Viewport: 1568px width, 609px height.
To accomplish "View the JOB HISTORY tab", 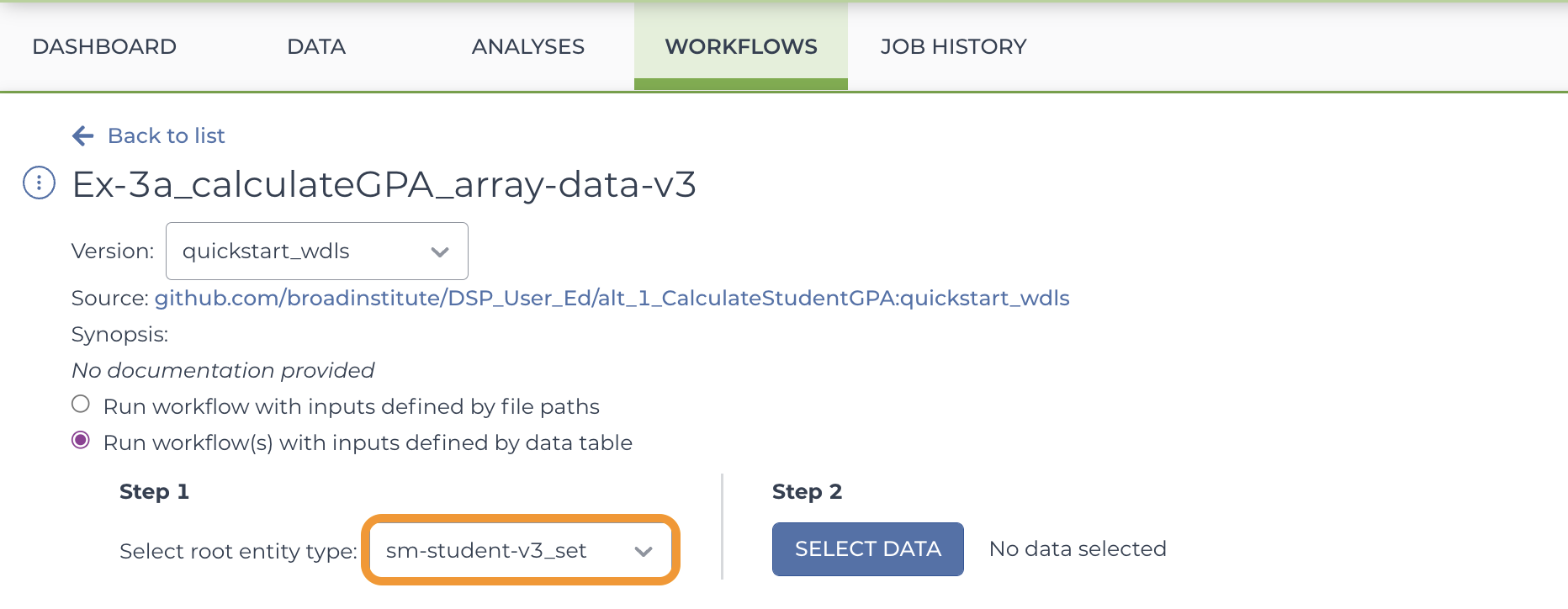I will click(953, 46).
